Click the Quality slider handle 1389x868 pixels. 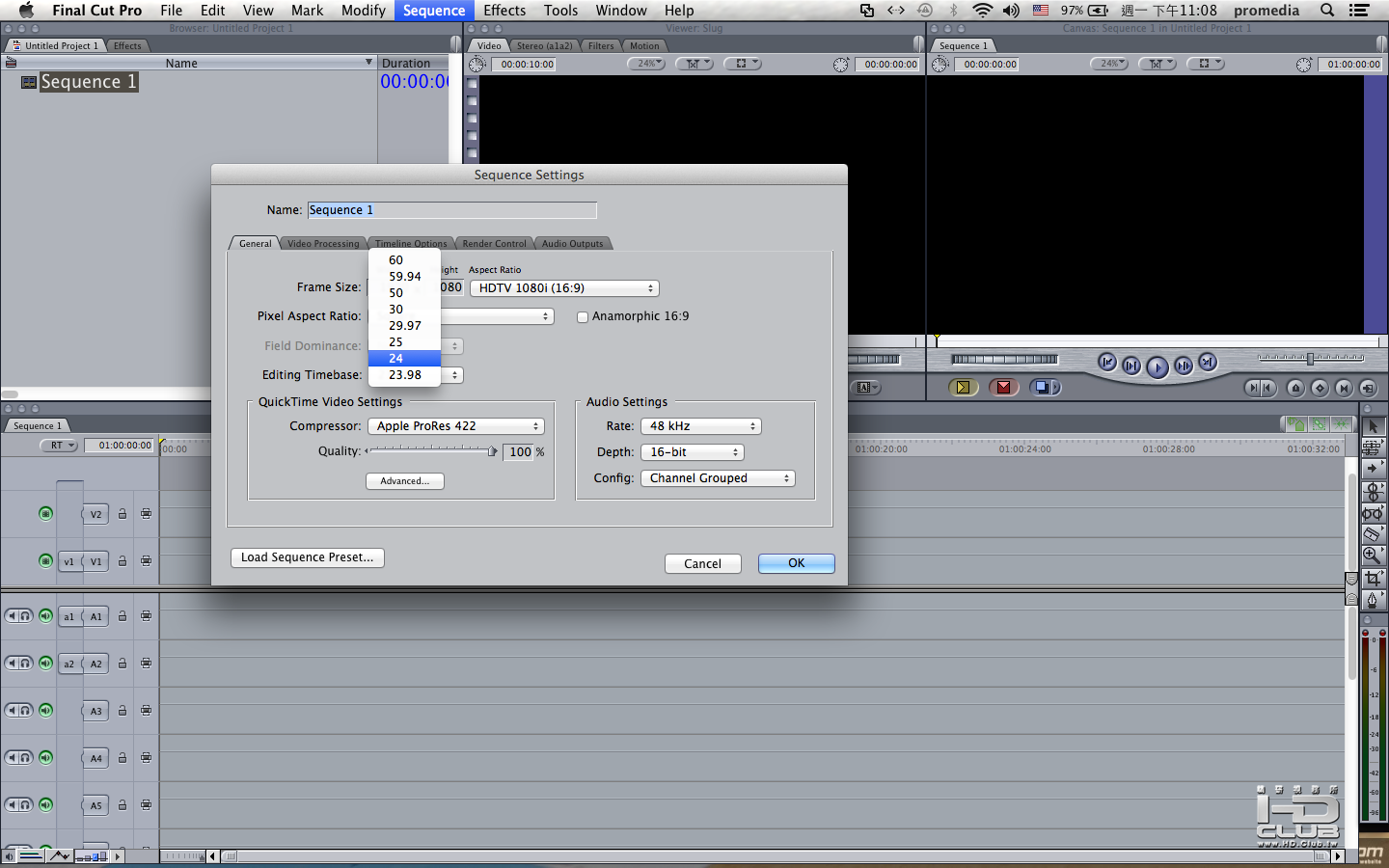(x=492, y=451)
